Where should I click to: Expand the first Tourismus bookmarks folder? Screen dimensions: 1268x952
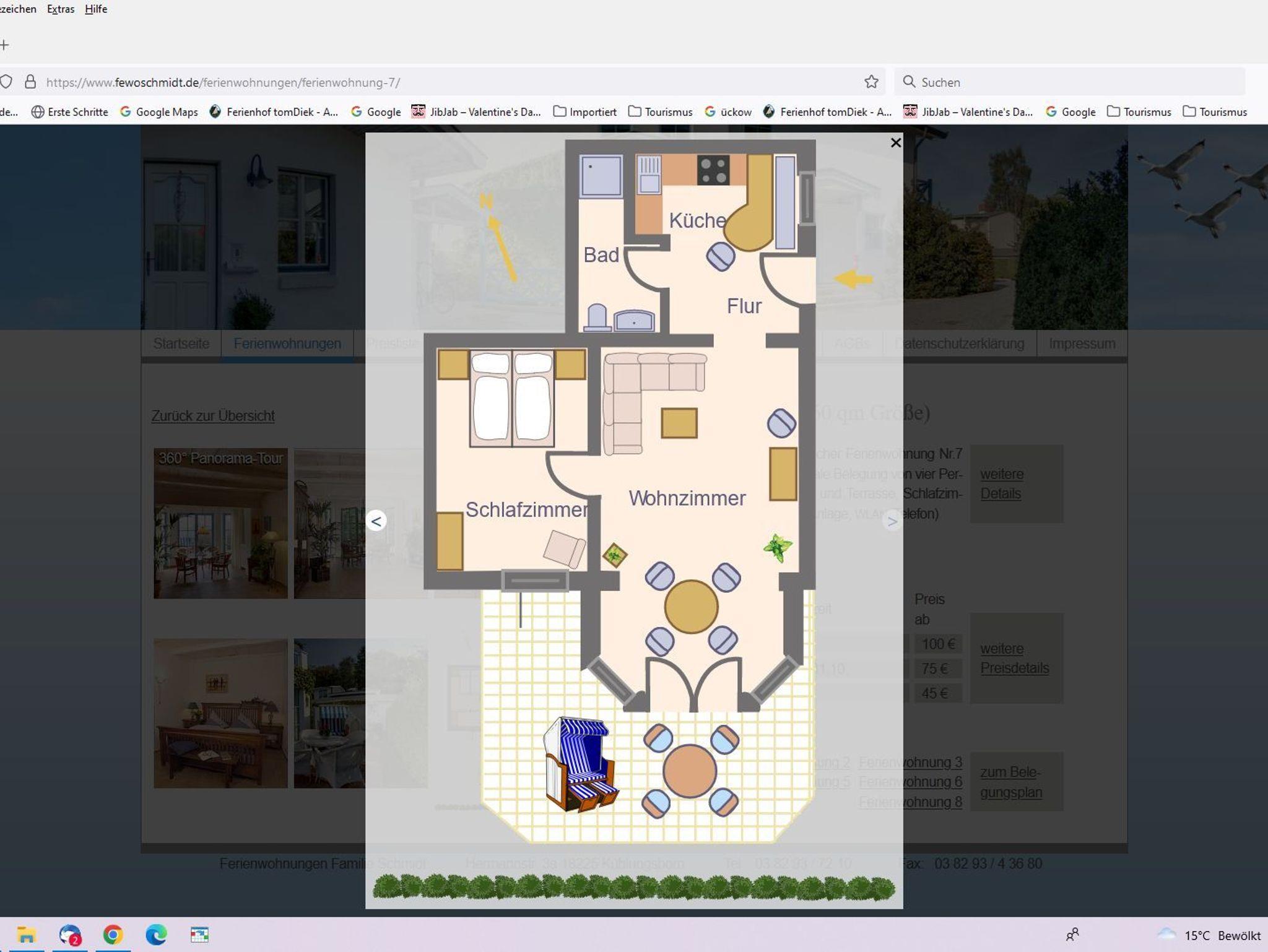click(661, 112)
